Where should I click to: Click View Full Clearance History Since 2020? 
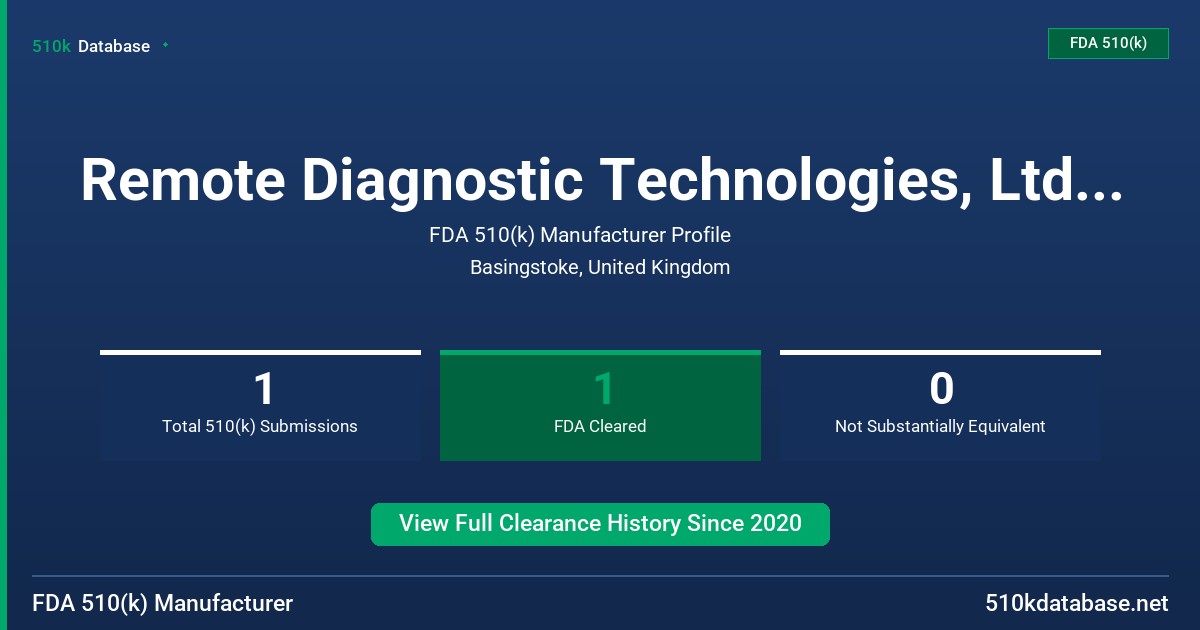(x=600, y=524)
